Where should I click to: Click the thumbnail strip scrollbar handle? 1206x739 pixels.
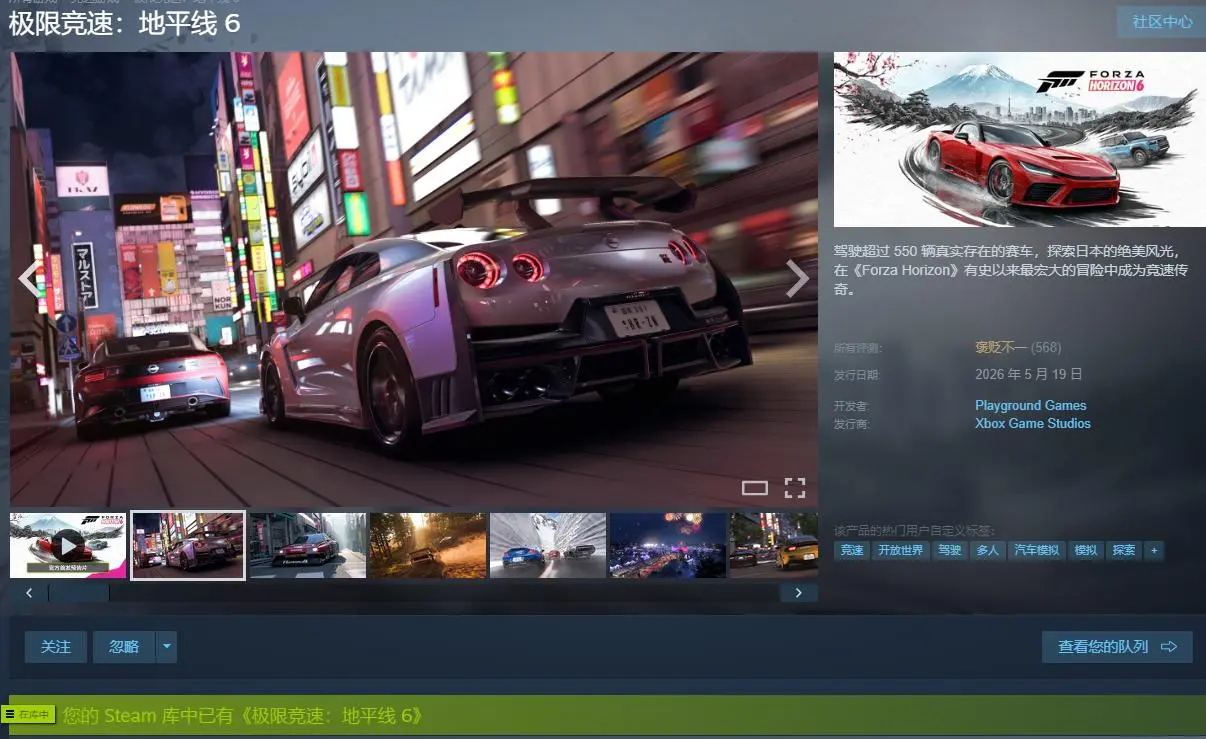point(79,593)
